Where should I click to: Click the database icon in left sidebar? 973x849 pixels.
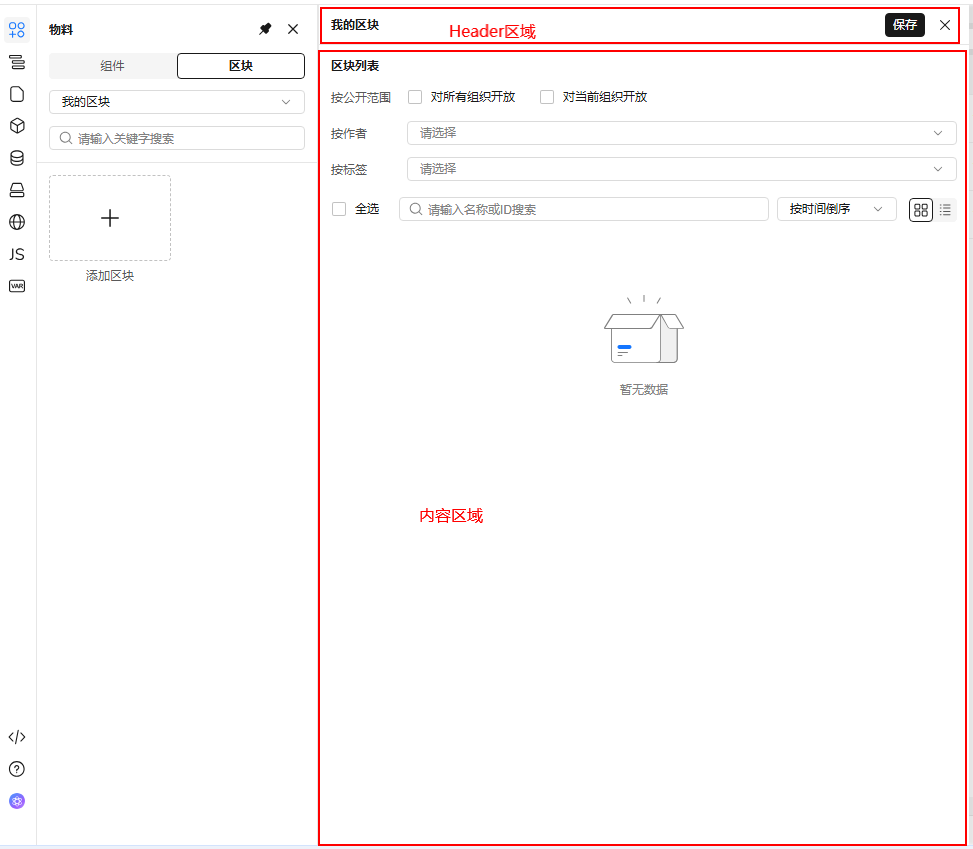pyautogui.click(x=16, y=158)
